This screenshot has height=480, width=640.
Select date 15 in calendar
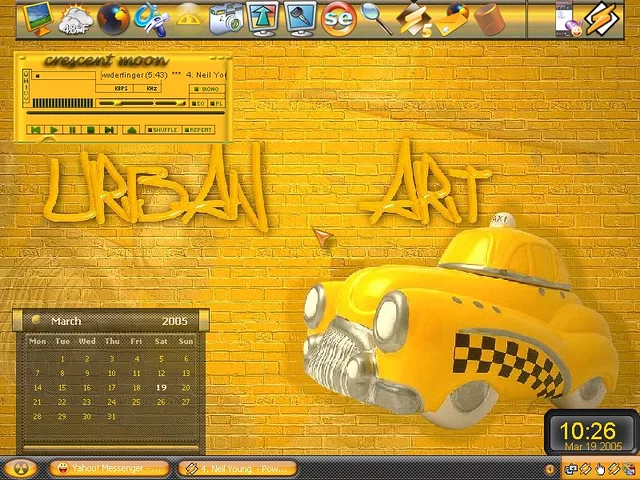(x=62, y=388)
